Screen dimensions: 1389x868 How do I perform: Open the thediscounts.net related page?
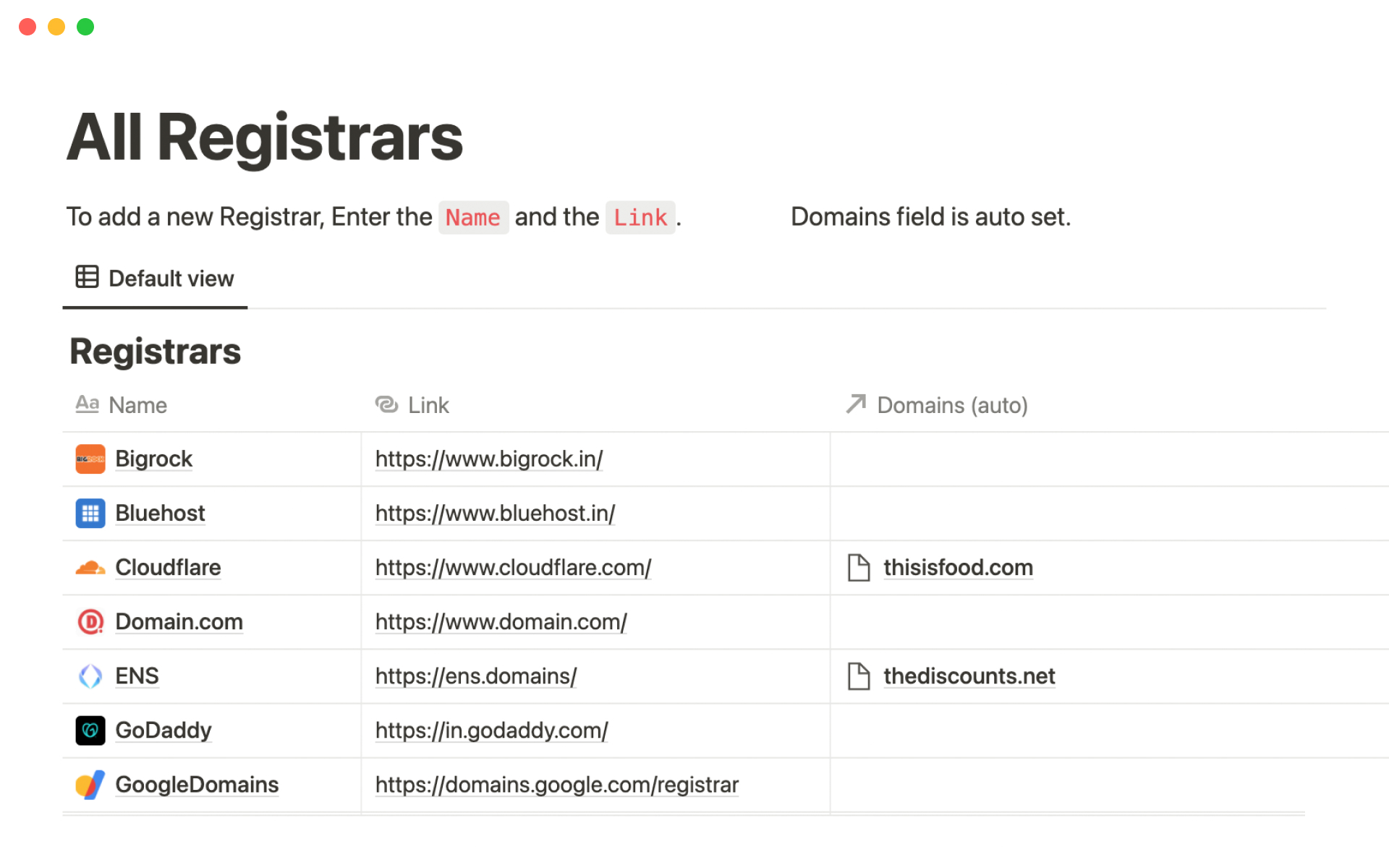tap(969, 676)
